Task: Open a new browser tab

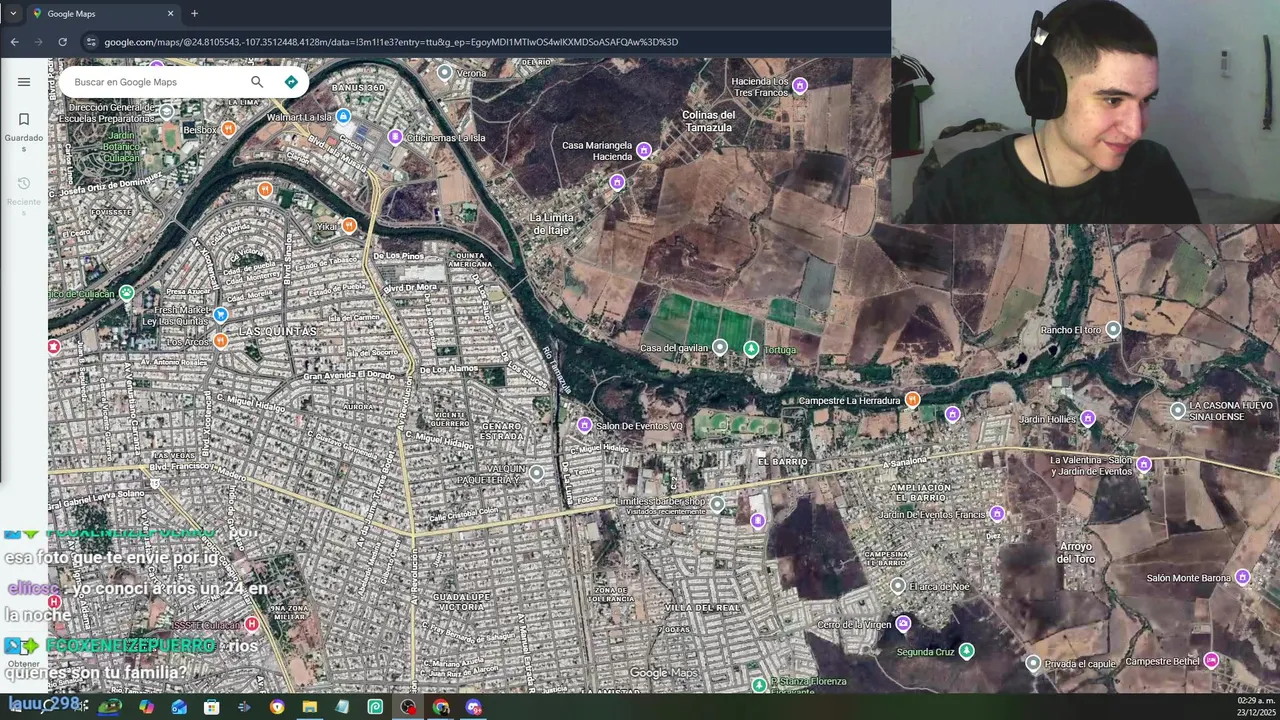Action: click(x=194, y=13)
